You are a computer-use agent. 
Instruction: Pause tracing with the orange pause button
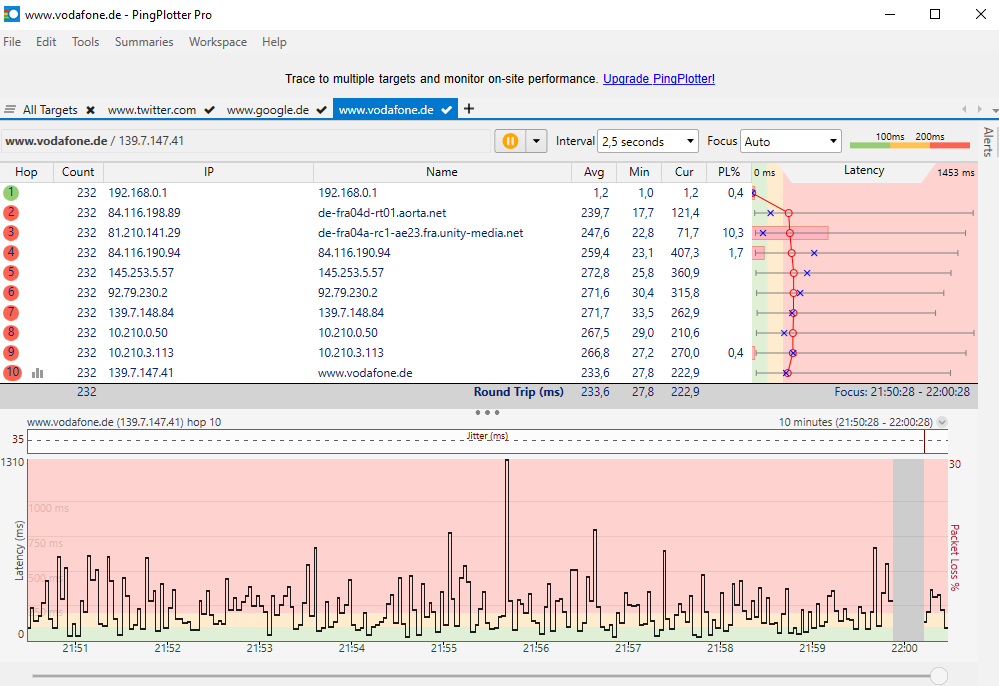click(510, 141)
